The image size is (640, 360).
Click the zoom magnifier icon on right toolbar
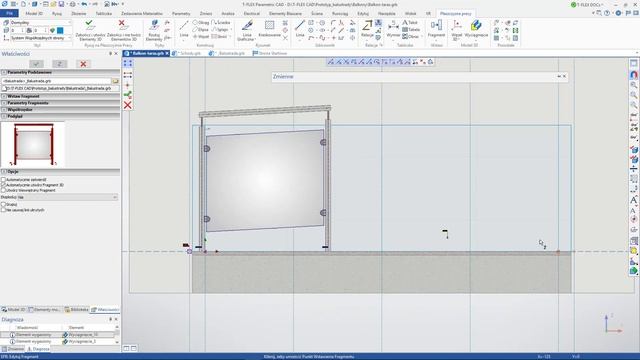633,85
